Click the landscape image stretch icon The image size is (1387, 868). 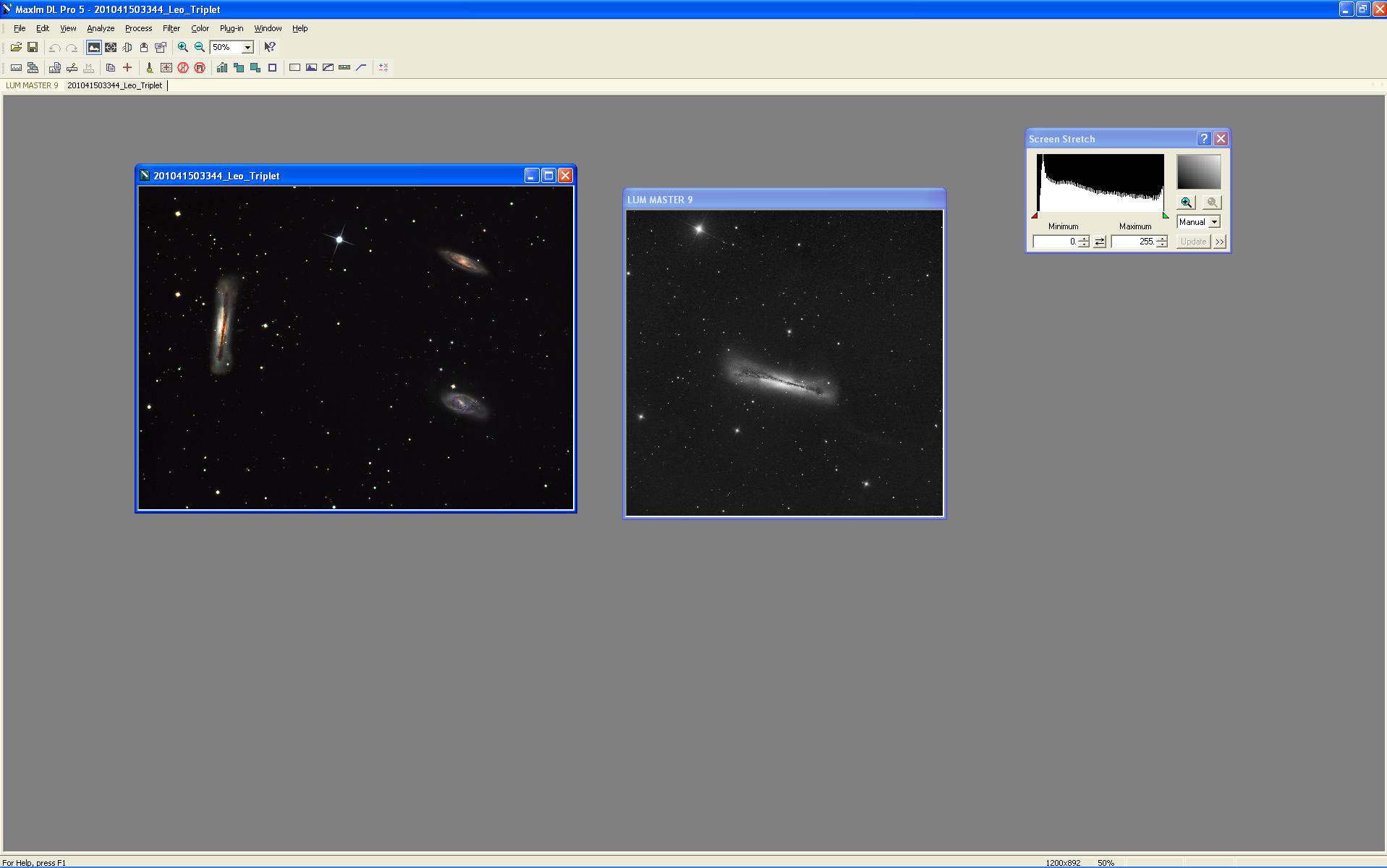(x=311, y=67)
